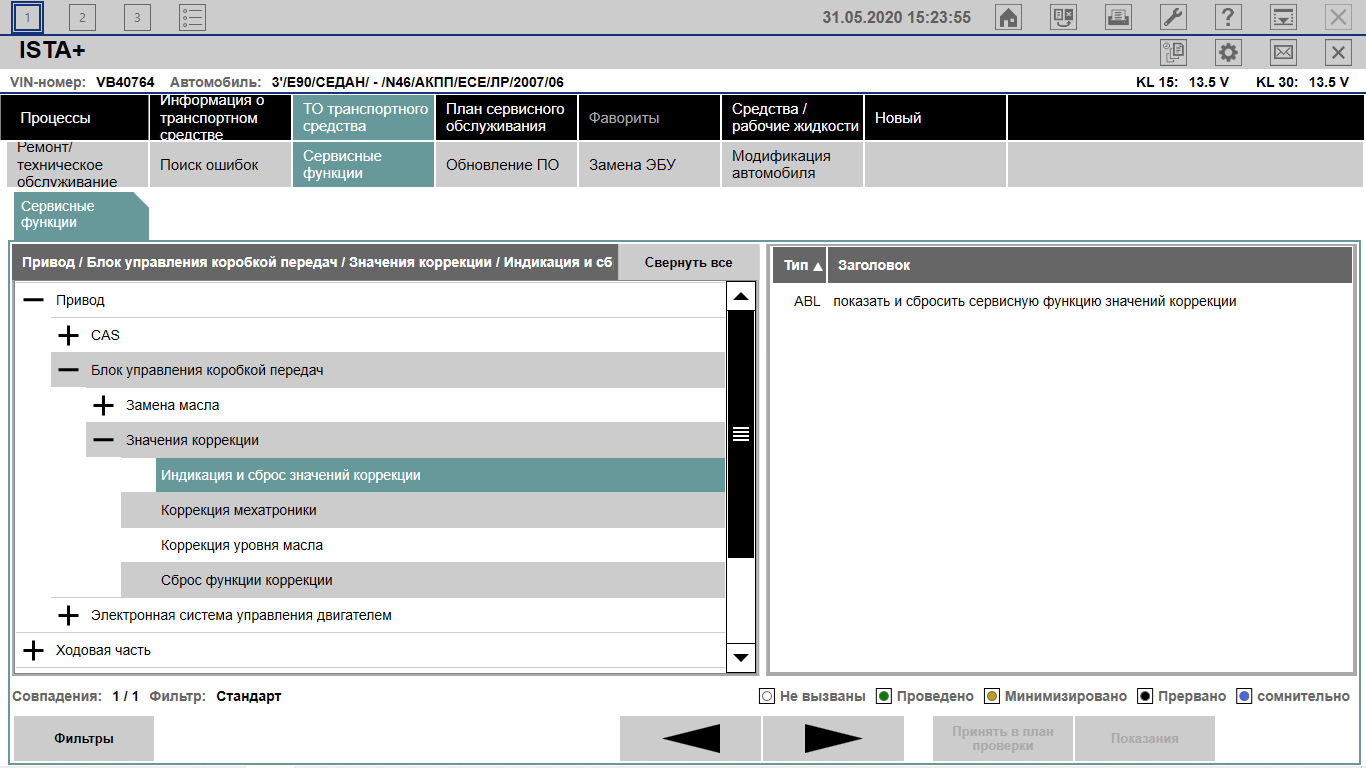The image size is (1366, 768).
Task: Expand the CAS tree node
Action: (68, 335)
